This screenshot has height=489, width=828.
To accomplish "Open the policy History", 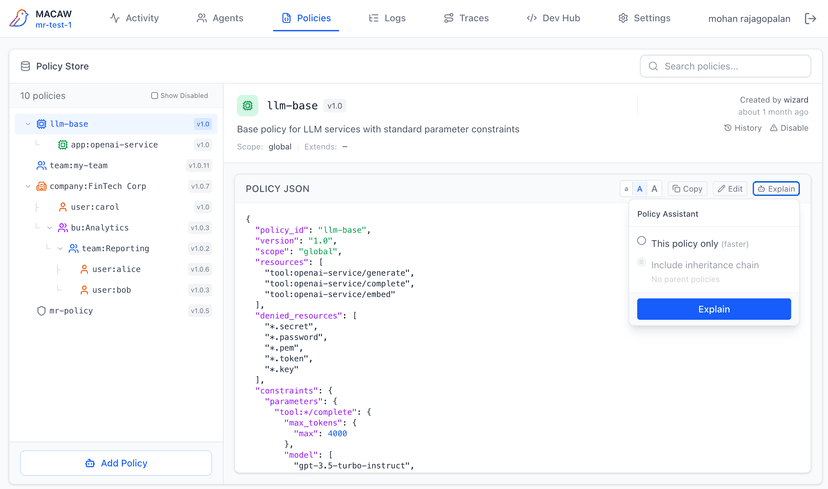I will coord(743,128).
